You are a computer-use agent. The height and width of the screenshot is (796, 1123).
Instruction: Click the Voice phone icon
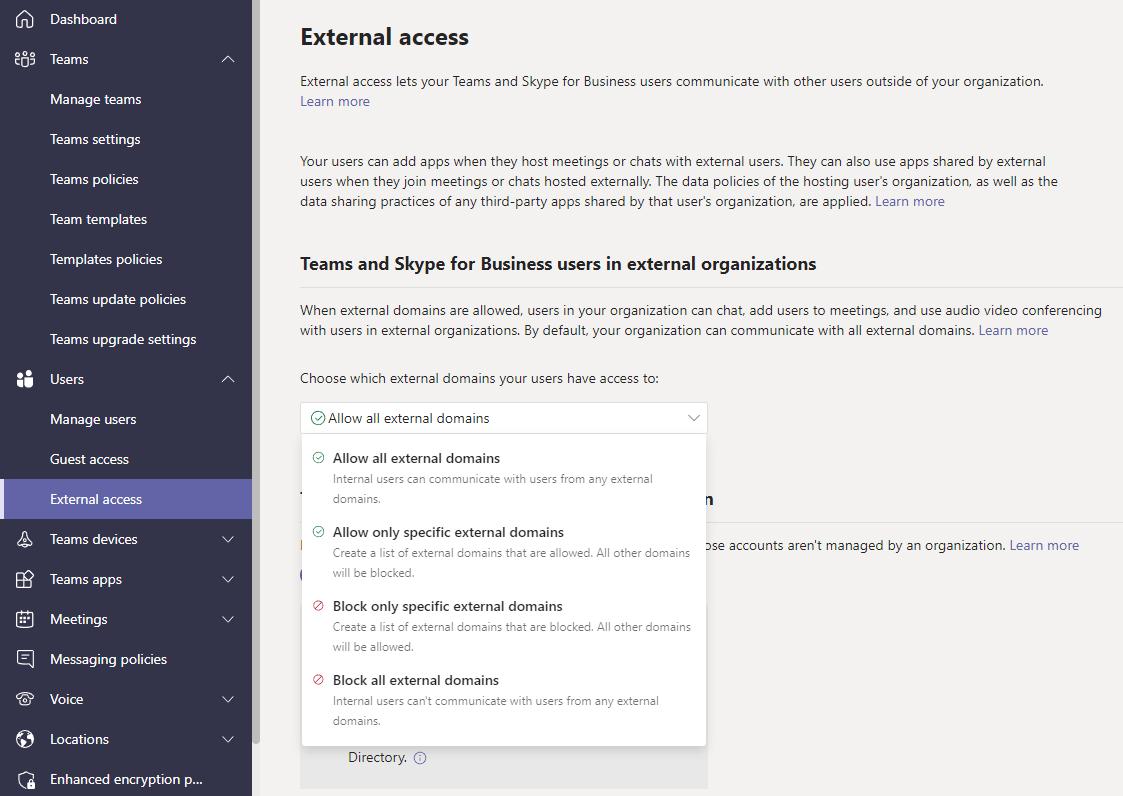coord(24,699)
